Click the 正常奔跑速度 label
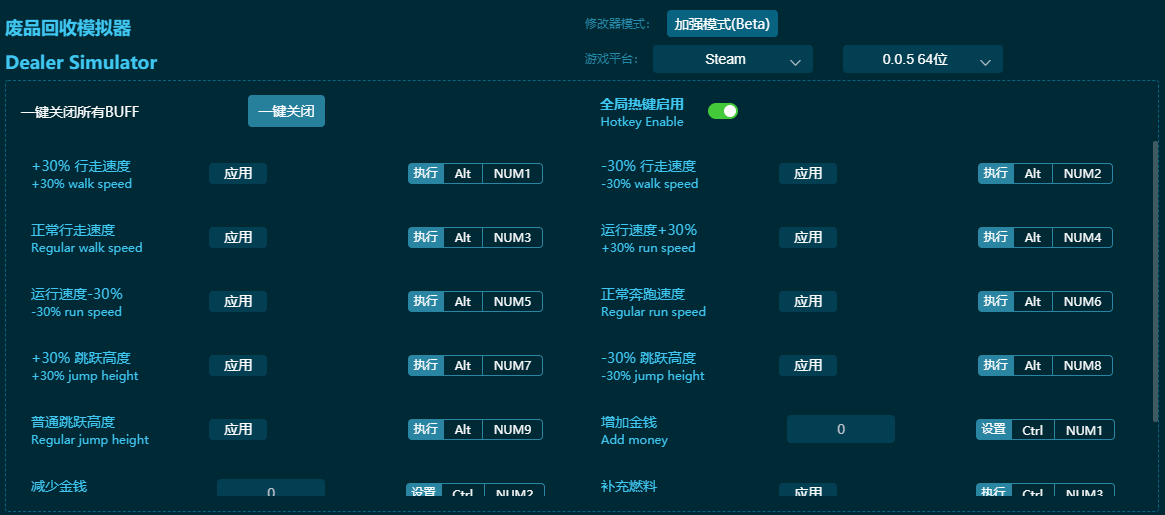Image resolution: width=1165 pixels, height=515 pixels. pos(643,294)
